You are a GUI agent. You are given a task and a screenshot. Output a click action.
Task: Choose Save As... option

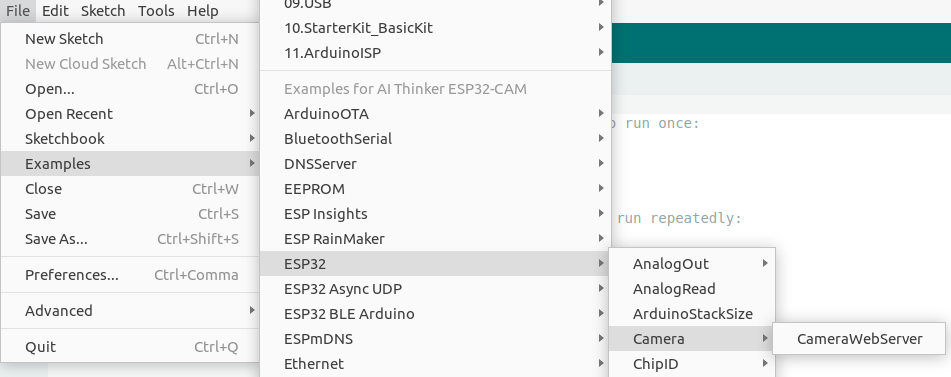[x=130, y=239]
